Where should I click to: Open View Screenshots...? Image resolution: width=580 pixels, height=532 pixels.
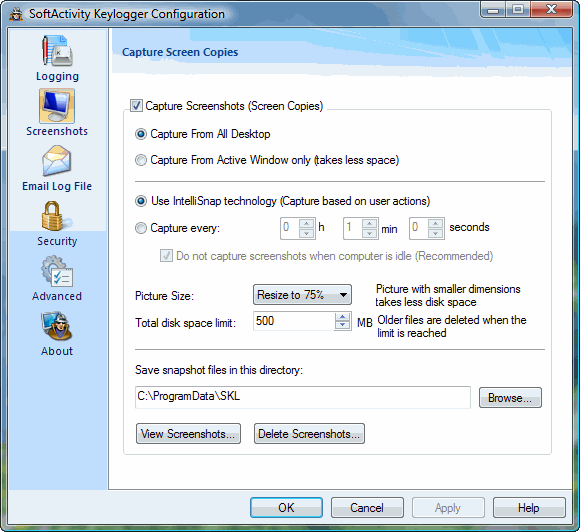pyautogui.click(x=188, y=434)
